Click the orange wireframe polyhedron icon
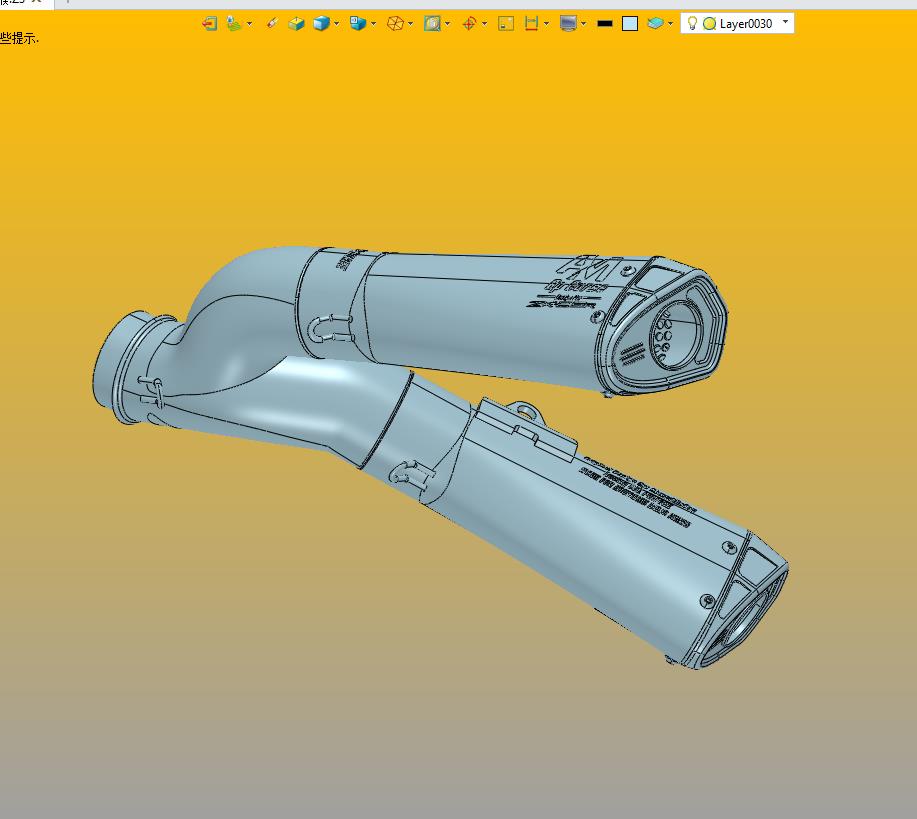The width and height of the screenshot is (917, 819). (396, 23)
